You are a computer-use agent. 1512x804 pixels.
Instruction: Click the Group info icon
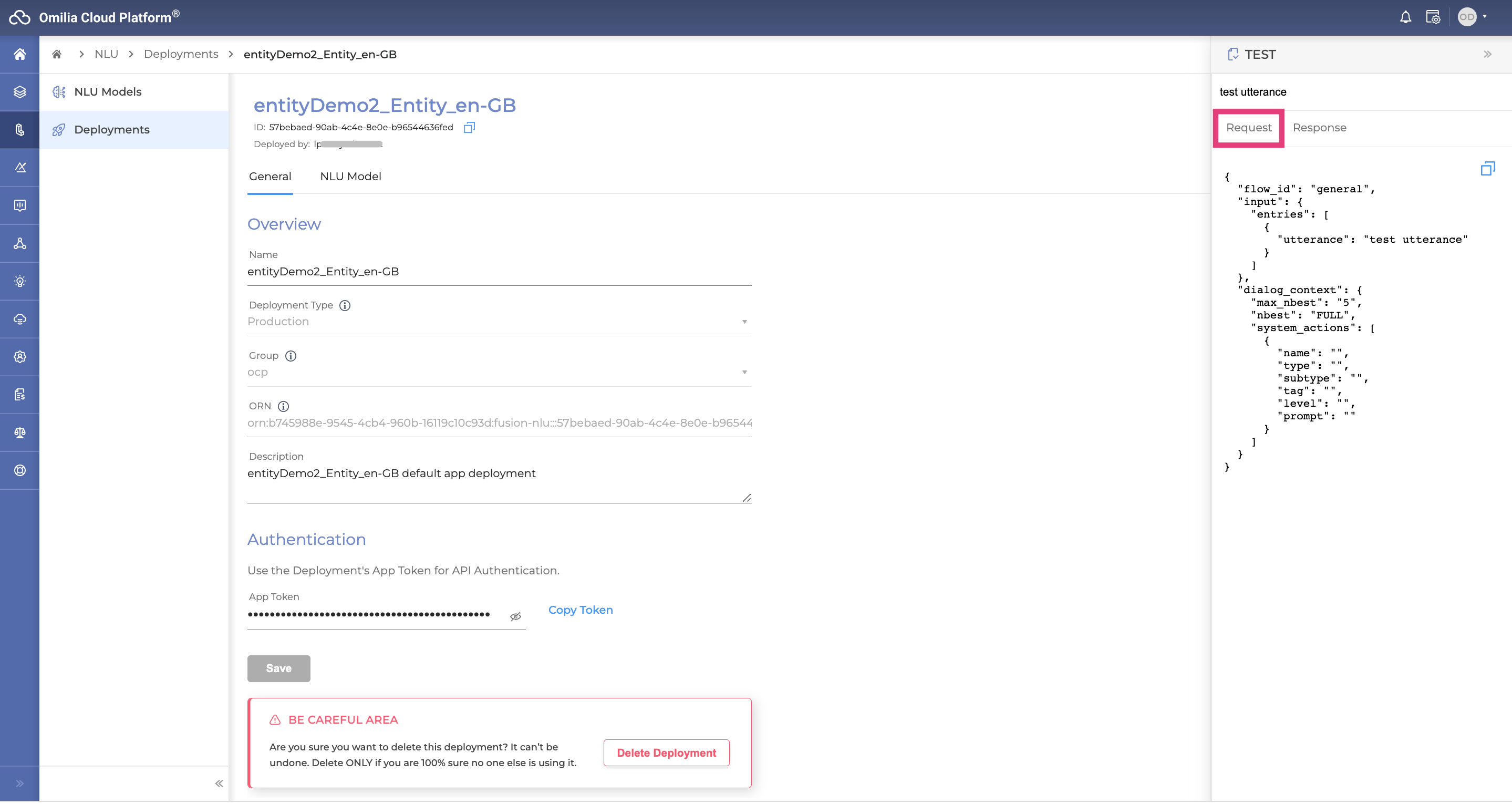coord(291,355)
